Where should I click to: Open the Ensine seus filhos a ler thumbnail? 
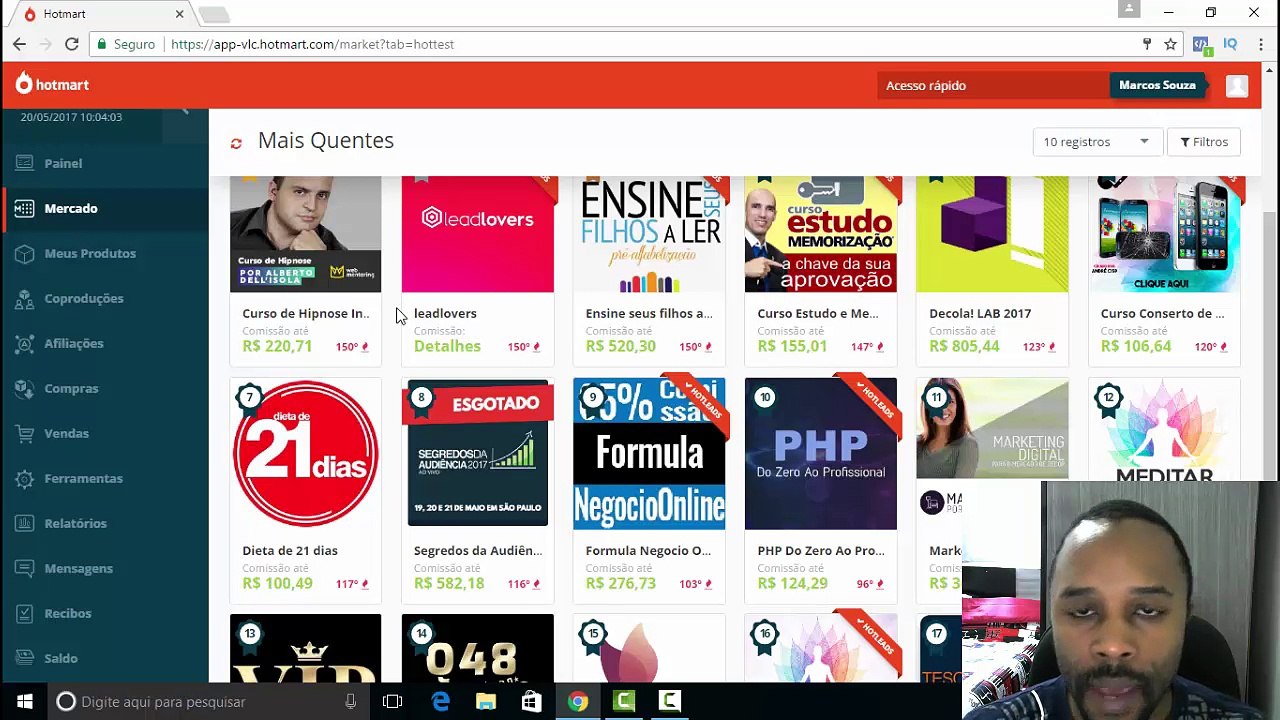coord(649,234)
